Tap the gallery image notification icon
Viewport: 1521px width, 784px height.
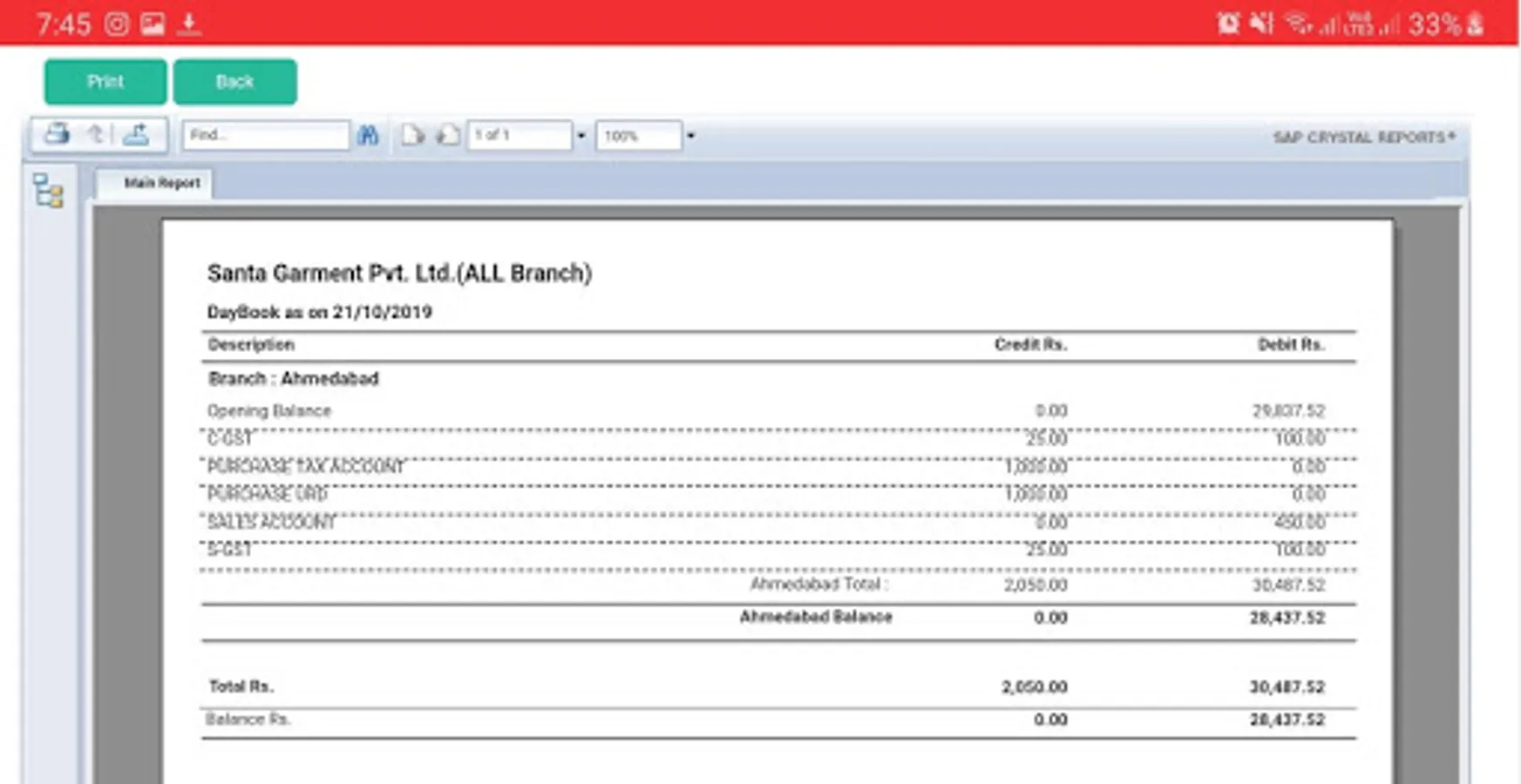pyautogui.click(x=153, y=24)
